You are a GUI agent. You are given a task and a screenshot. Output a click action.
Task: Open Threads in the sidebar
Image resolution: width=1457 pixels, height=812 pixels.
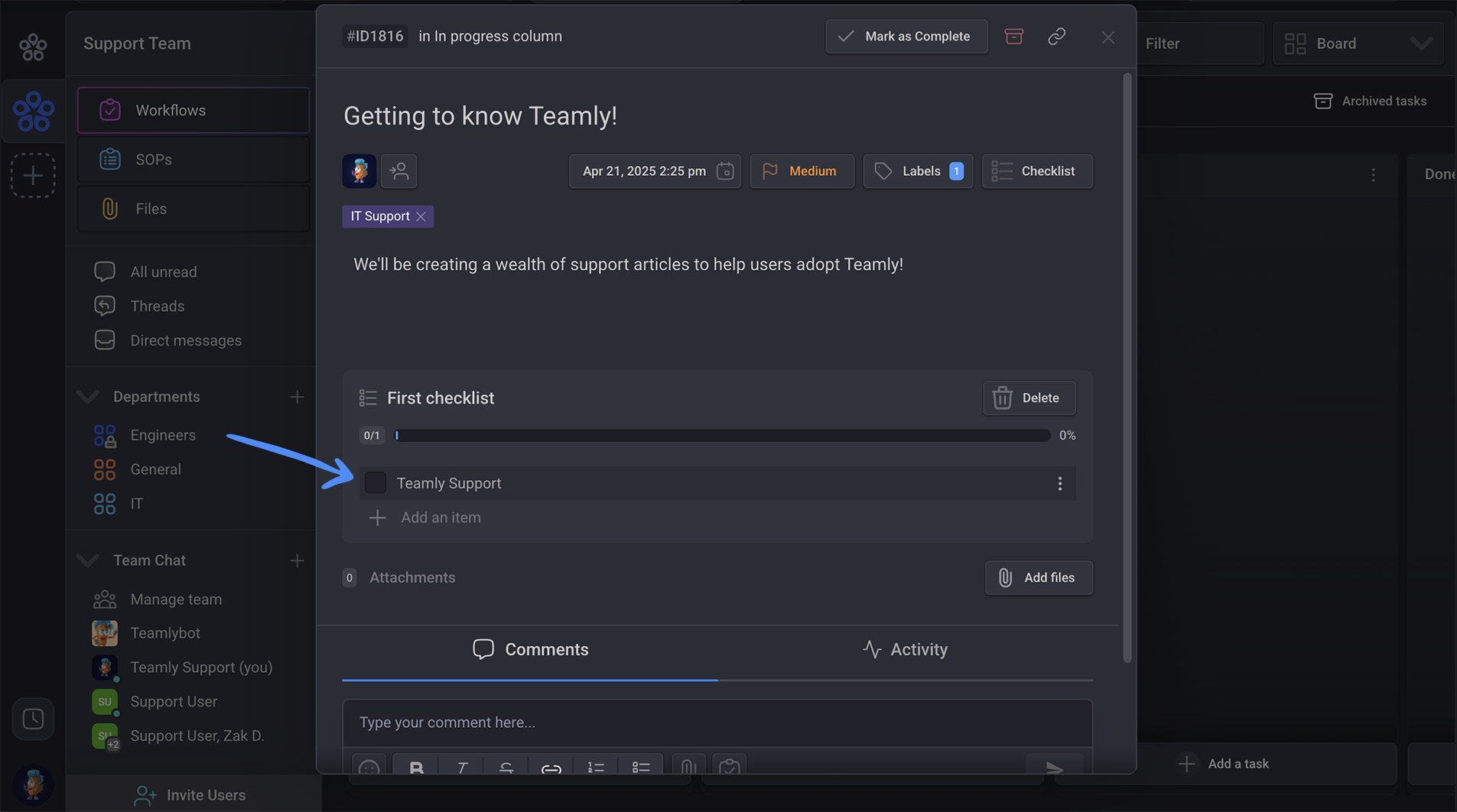tap(139, 306)
